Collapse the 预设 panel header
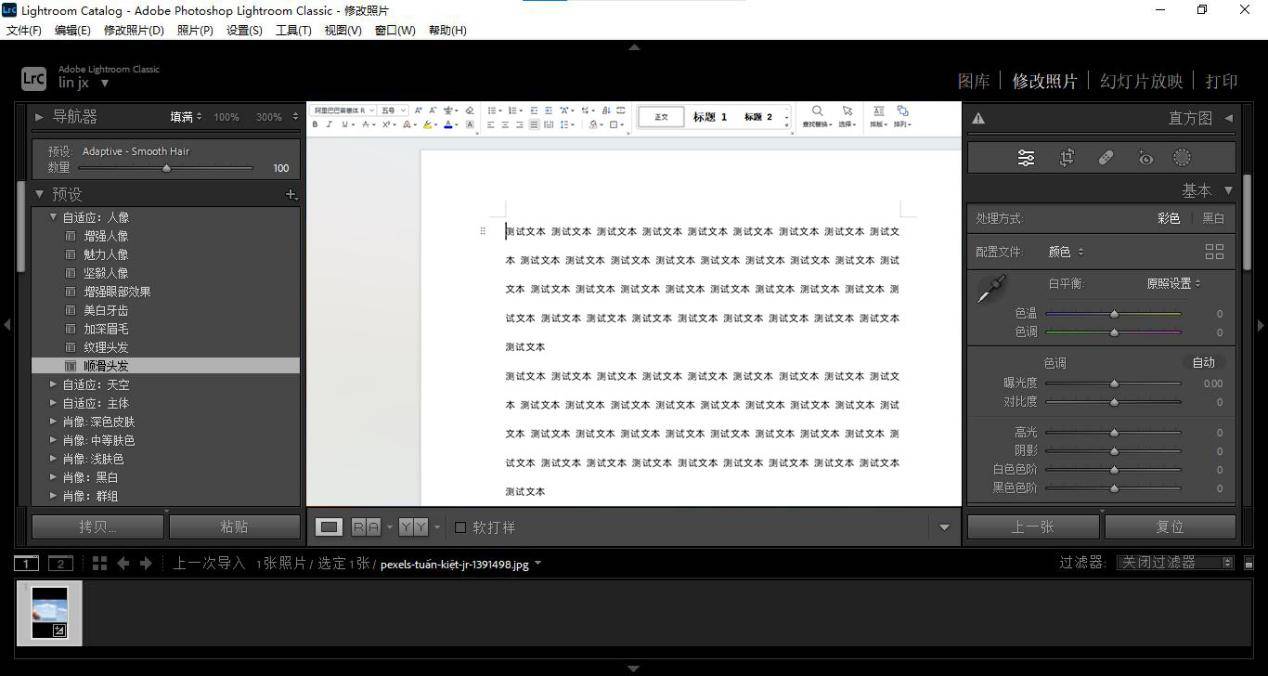This screenshot has width=1268, height=676. (39, 194)
